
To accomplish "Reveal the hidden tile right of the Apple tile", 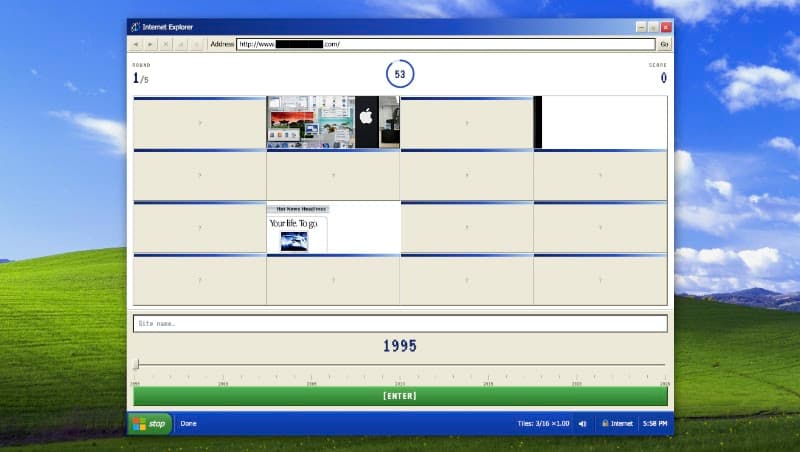I will (x=467, y=123).
